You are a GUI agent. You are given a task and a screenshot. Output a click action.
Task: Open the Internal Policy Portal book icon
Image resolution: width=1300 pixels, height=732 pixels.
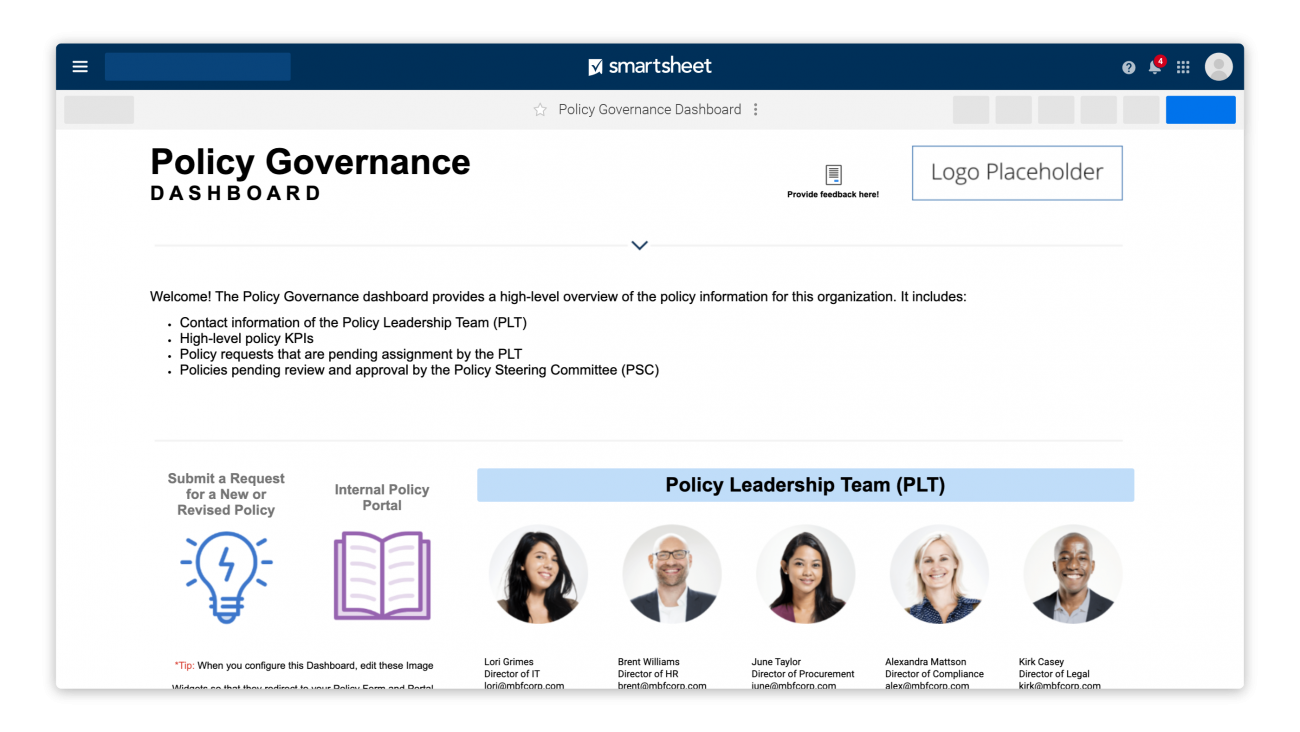click(382, 574)
